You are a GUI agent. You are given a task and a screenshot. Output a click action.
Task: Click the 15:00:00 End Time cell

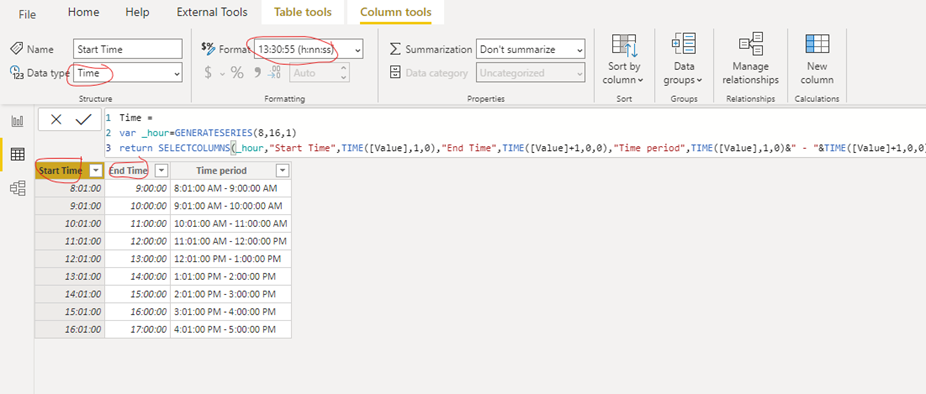[x=138, y=294]
